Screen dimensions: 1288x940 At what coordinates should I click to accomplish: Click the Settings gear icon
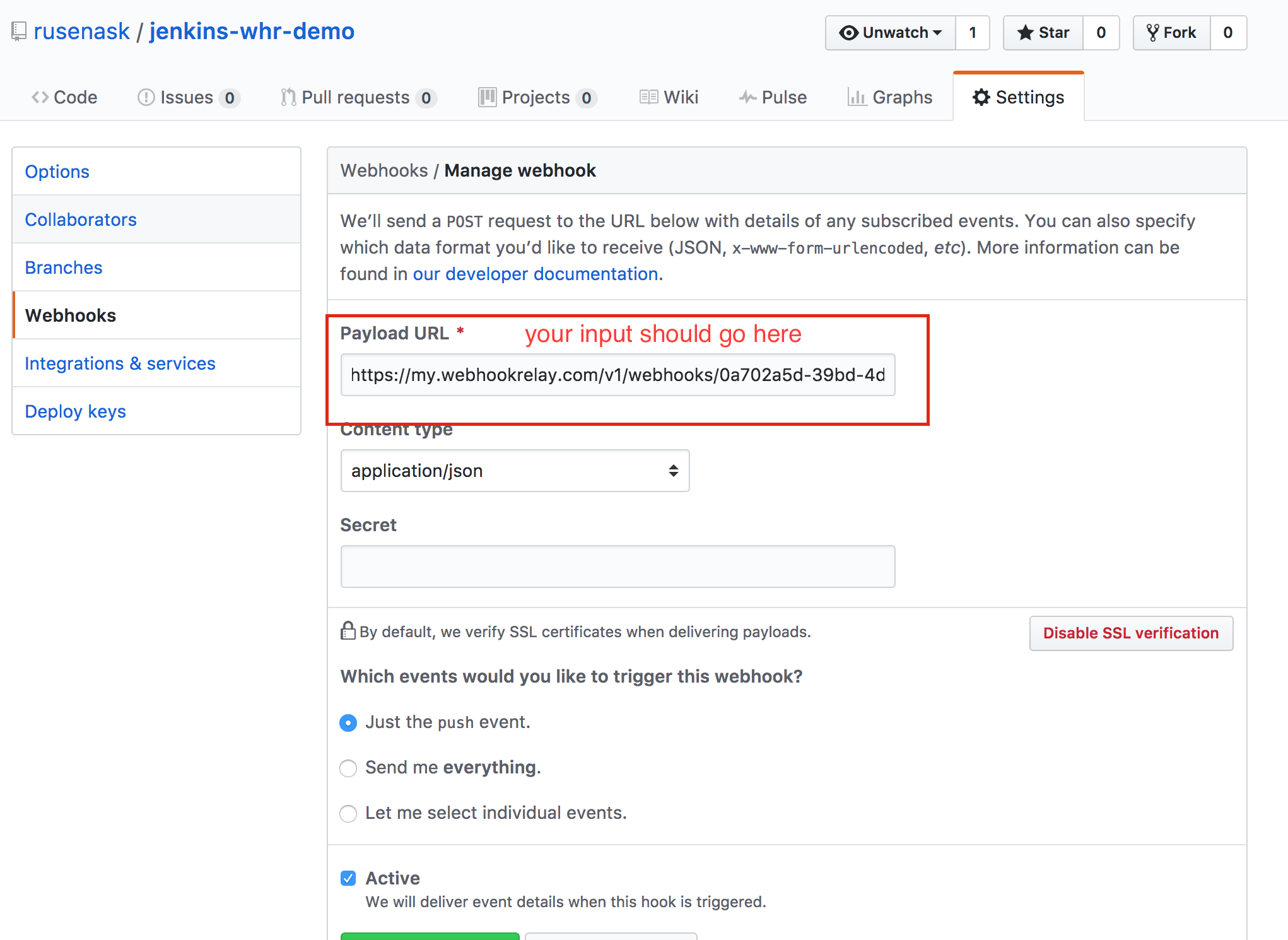tap(981, 97)
